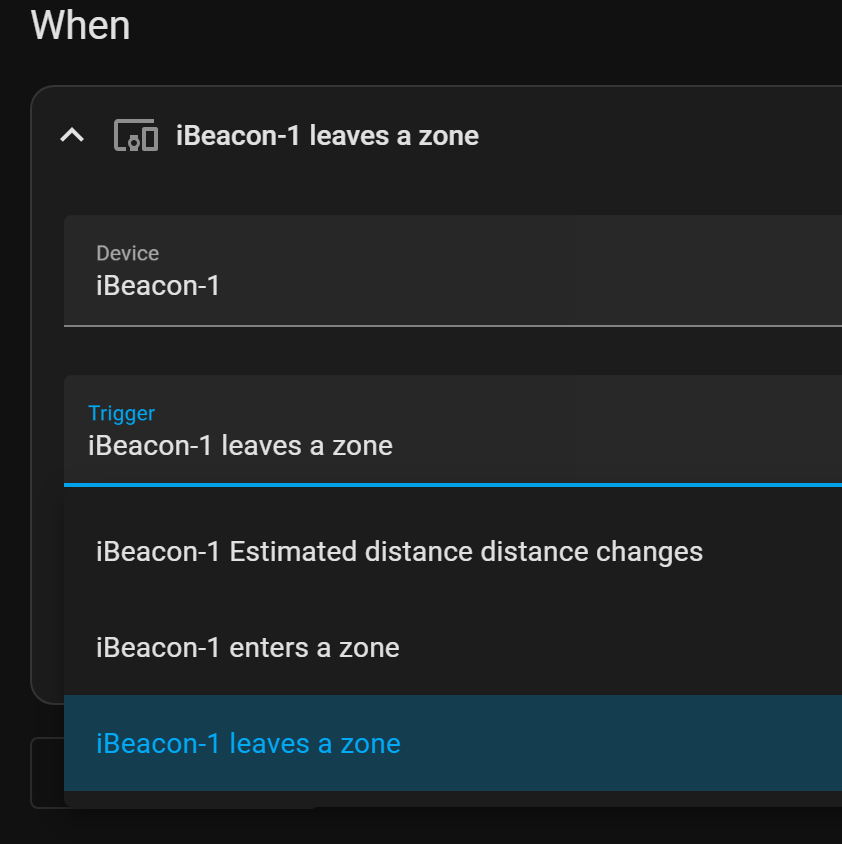Open the Device picker field
This screenshot has width=842, height=844.
click(452, 271)
